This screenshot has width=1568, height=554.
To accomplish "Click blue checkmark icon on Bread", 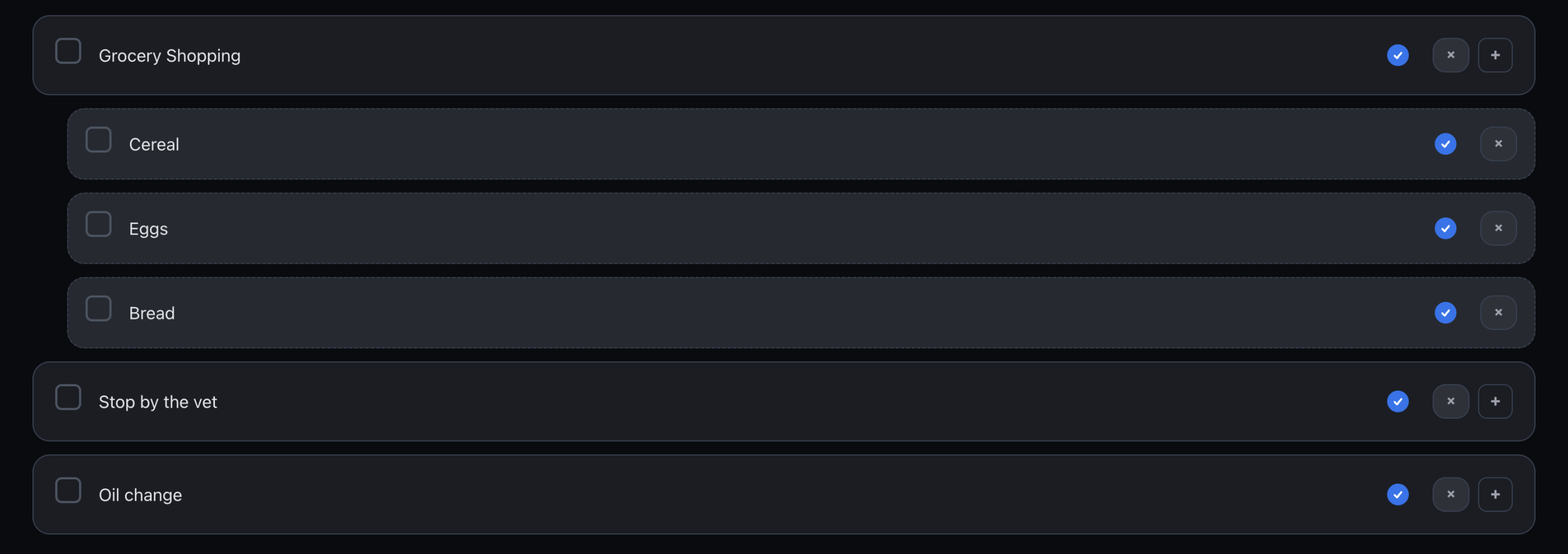I will [x=1445, y=313].
